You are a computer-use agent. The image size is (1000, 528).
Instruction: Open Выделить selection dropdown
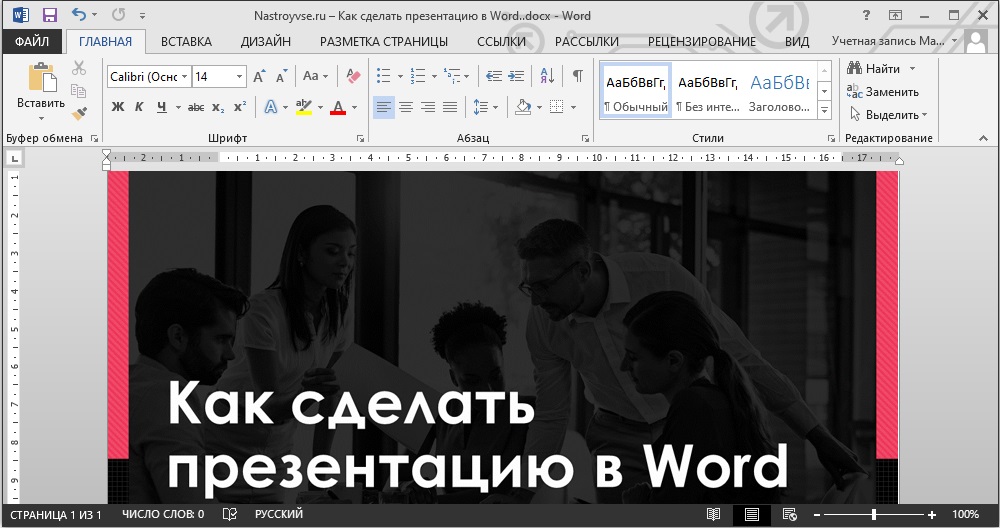[888, 115]
